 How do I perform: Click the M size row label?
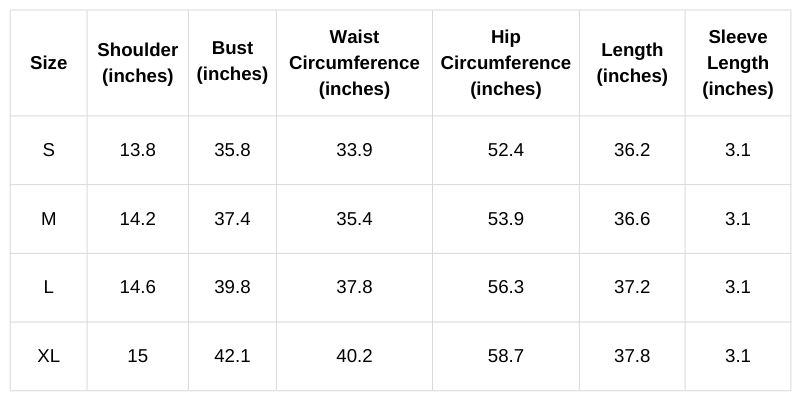point(48,219)
